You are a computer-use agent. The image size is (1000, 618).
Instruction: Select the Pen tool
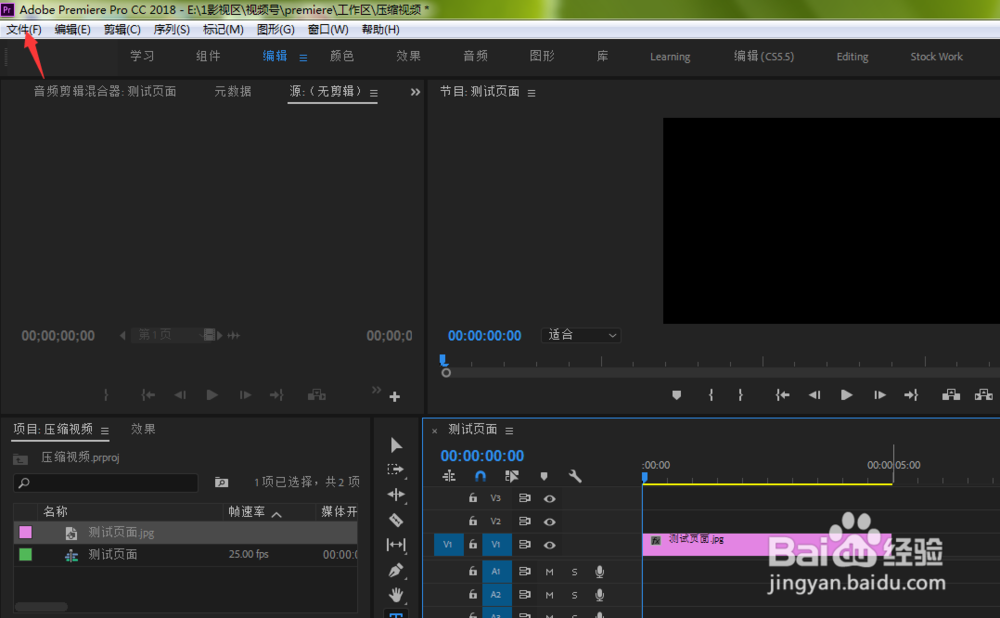point(396,570)
